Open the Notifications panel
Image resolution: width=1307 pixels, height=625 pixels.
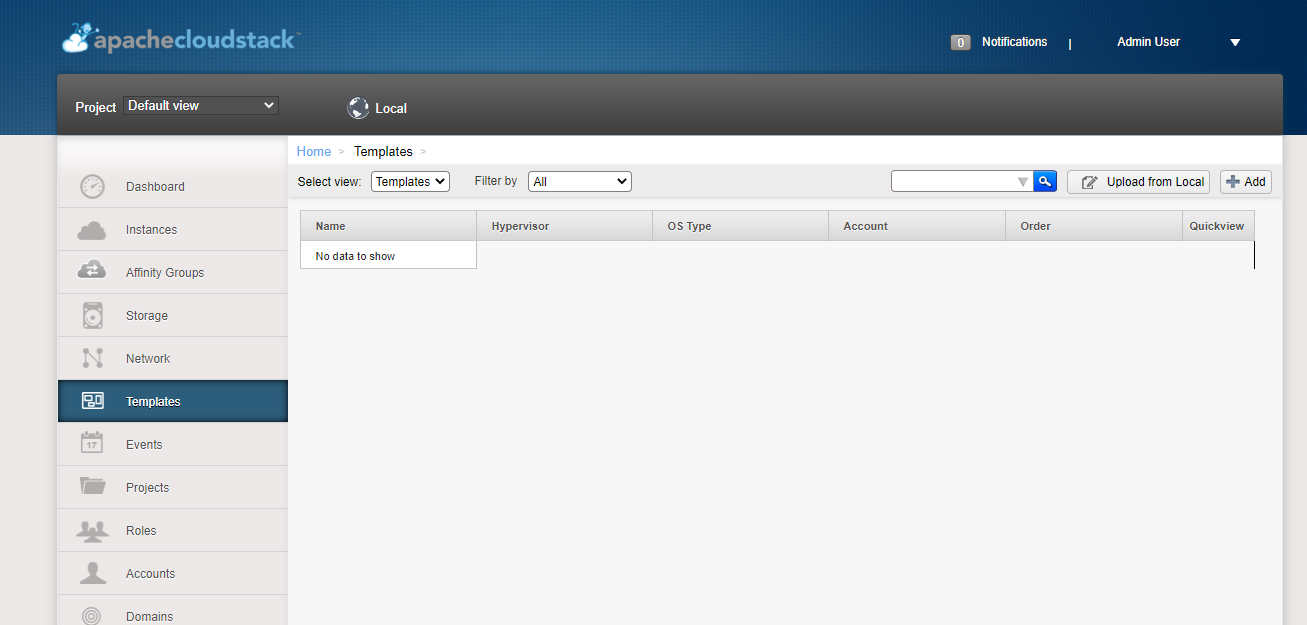tap(1015, 42)
